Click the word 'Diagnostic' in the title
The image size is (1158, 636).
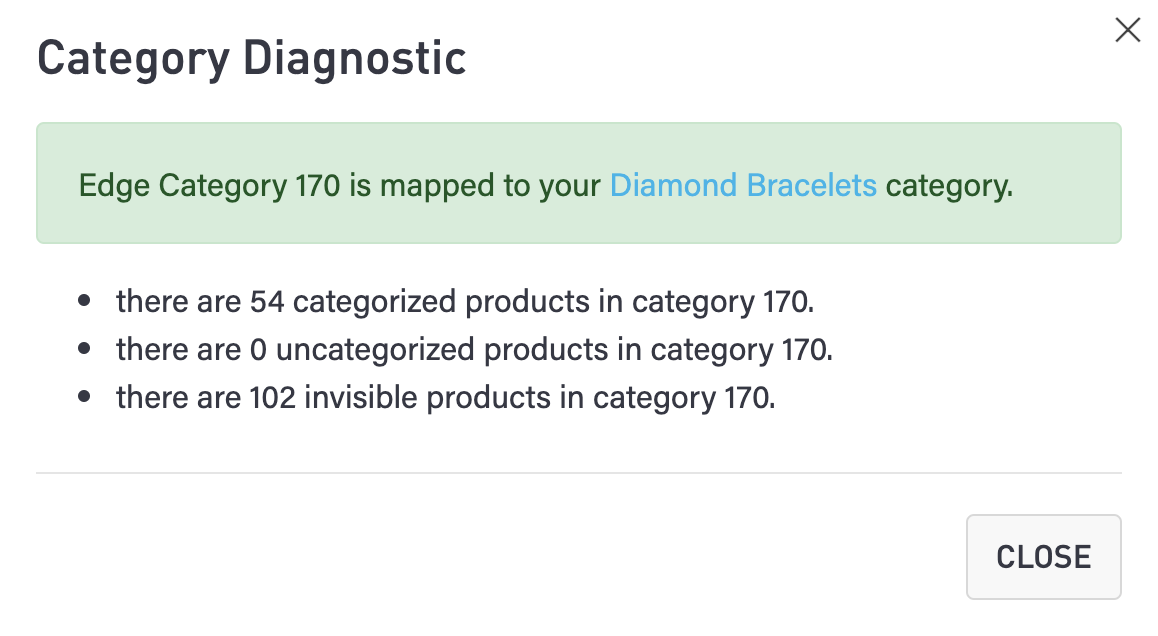[355, 59]
